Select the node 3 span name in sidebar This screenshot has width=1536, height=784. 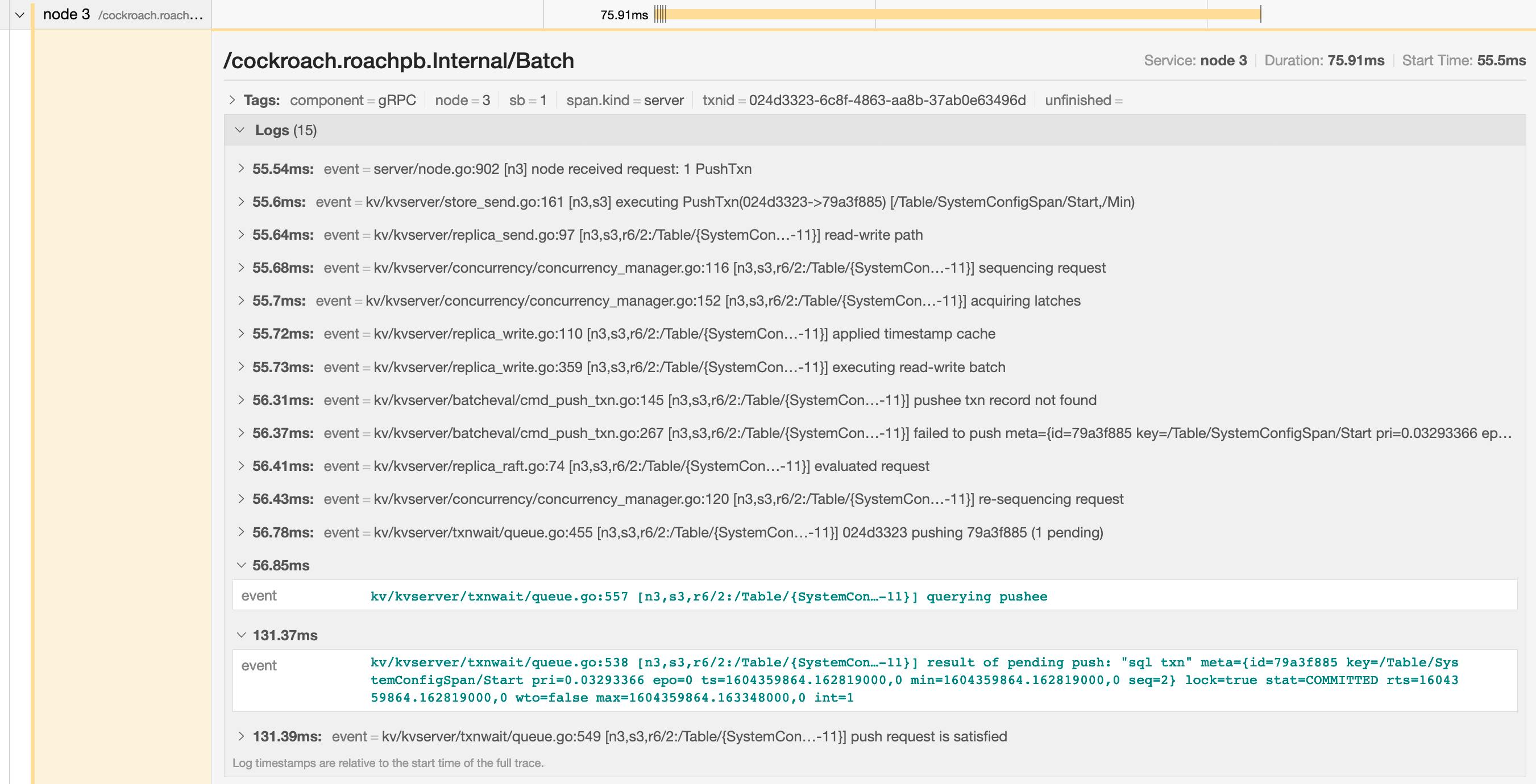point(67,14)
